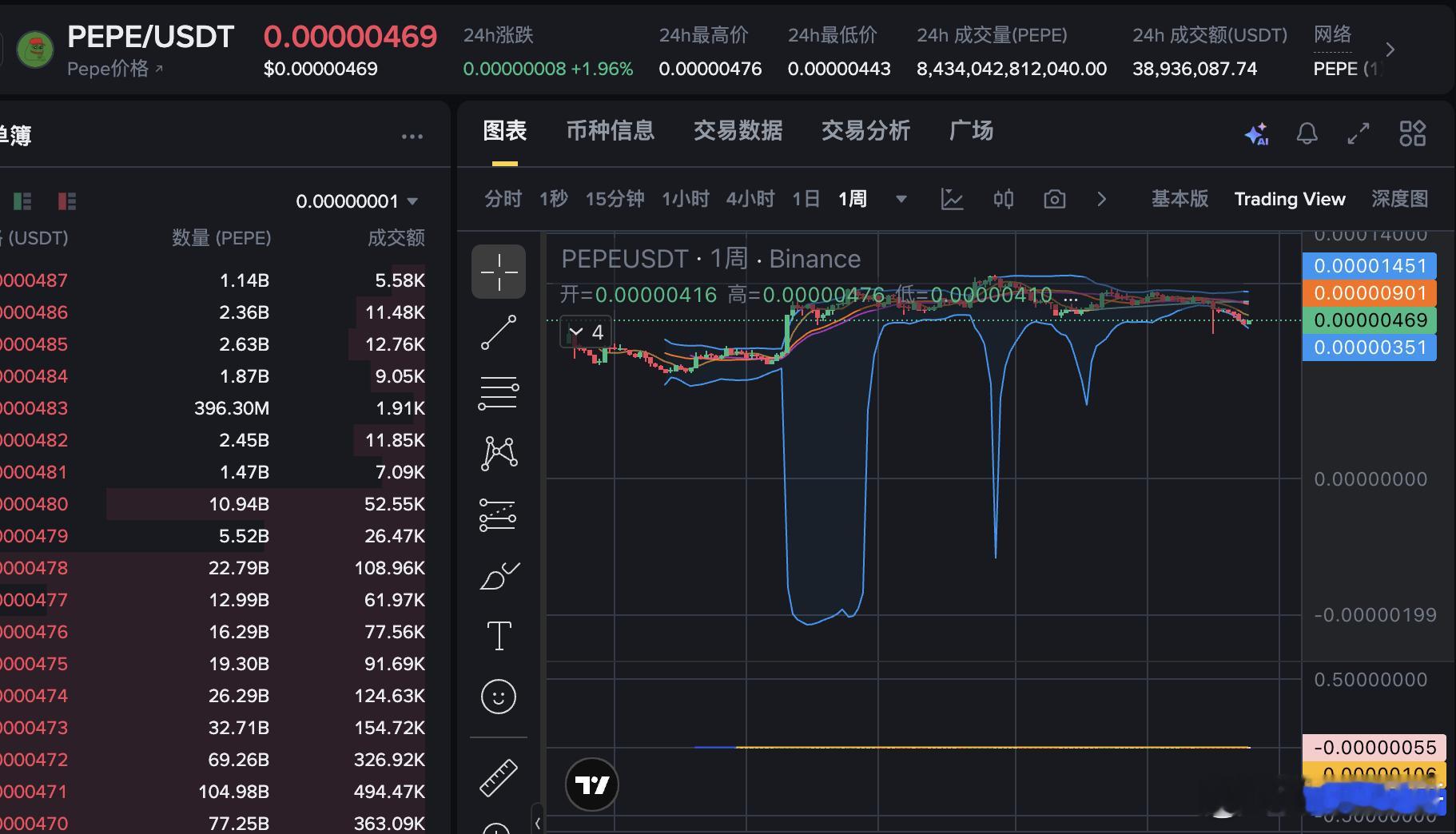Click the green 0.00000469 axis price label
The height and width of the screenshot is (834, 1456).
tap(1370, 320)
